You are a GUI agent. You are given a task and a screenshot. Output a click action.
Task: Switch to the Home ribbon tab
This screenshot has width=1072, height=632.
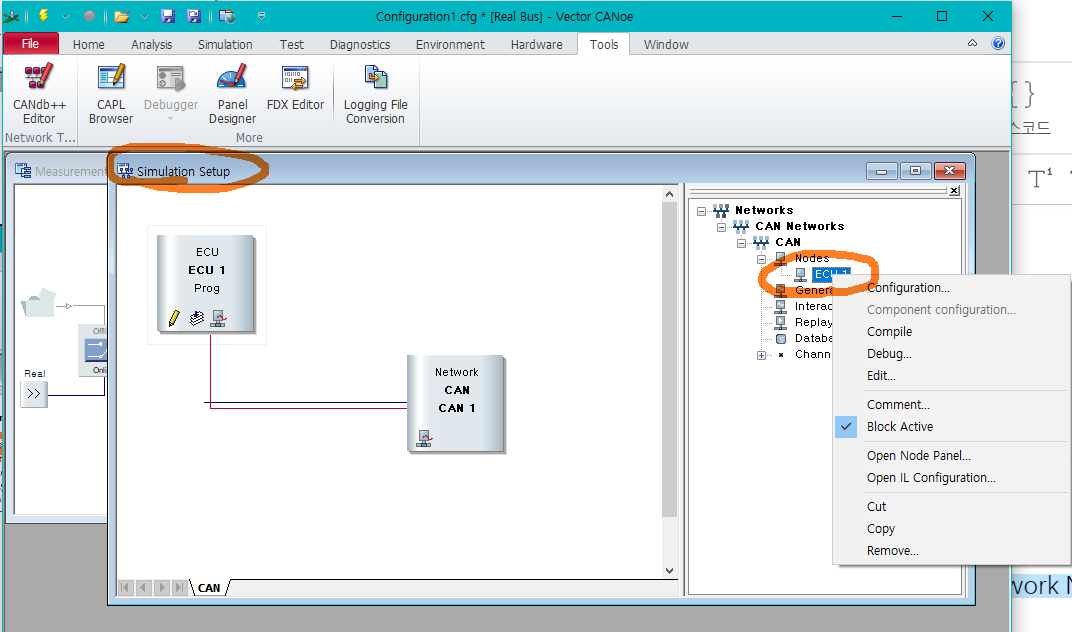point(89,44)
